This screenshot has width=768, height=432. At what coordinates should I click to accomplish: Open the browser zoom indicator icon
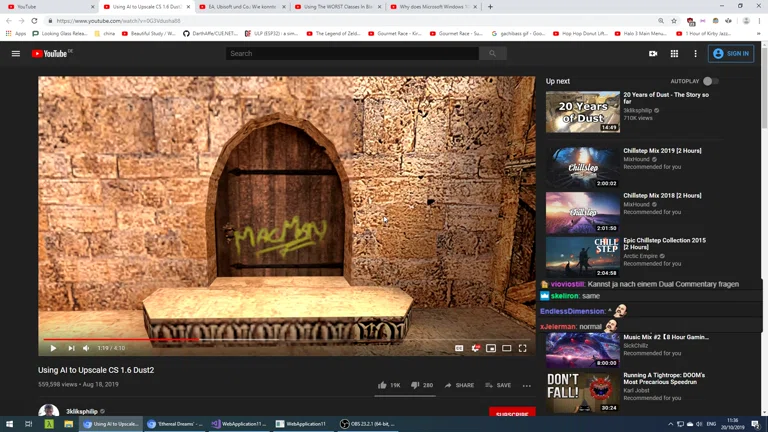tap(661, 21)
